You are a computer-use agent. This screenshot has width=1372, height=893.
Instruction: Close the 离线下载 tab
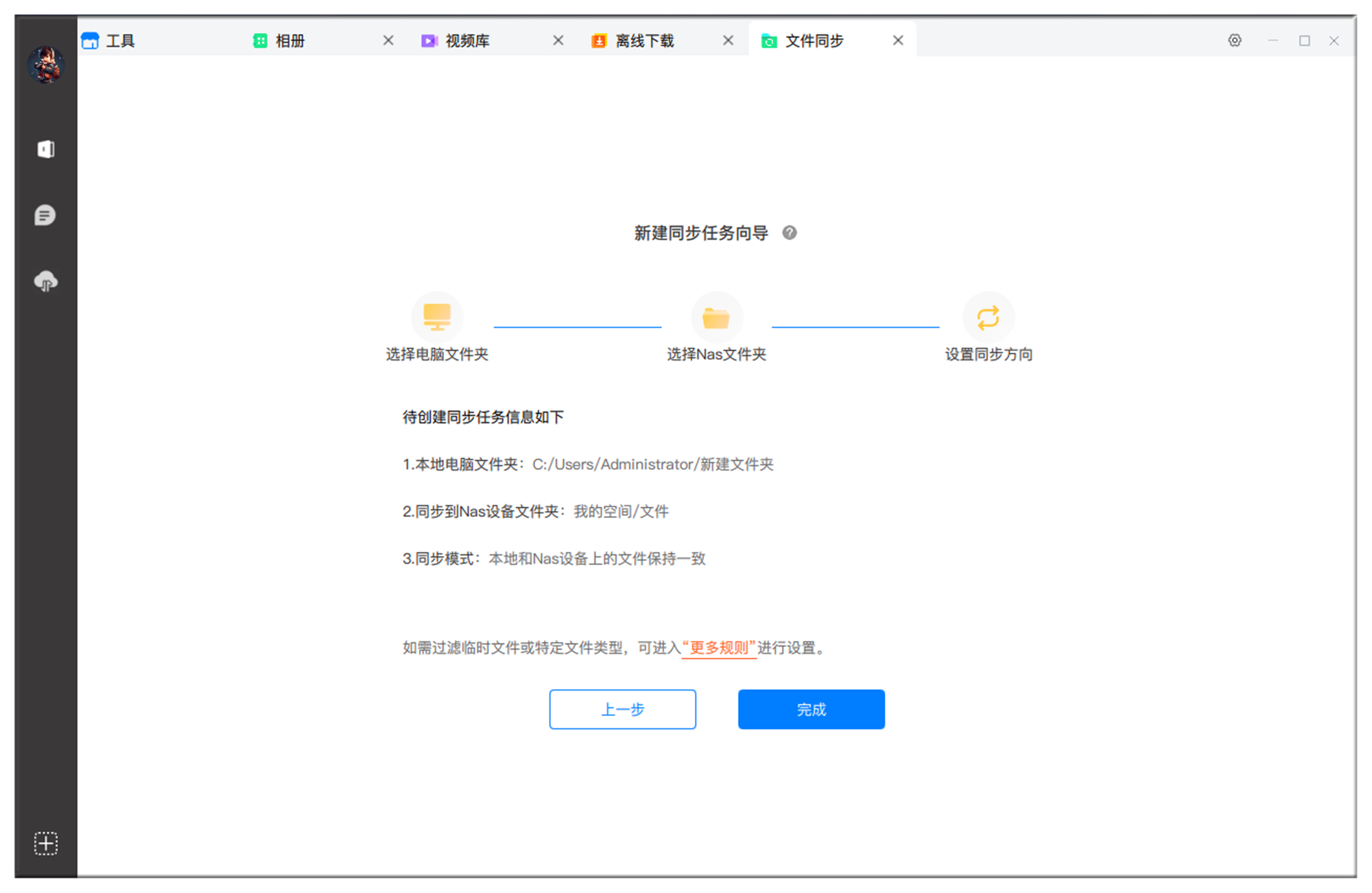coord(728,40)
